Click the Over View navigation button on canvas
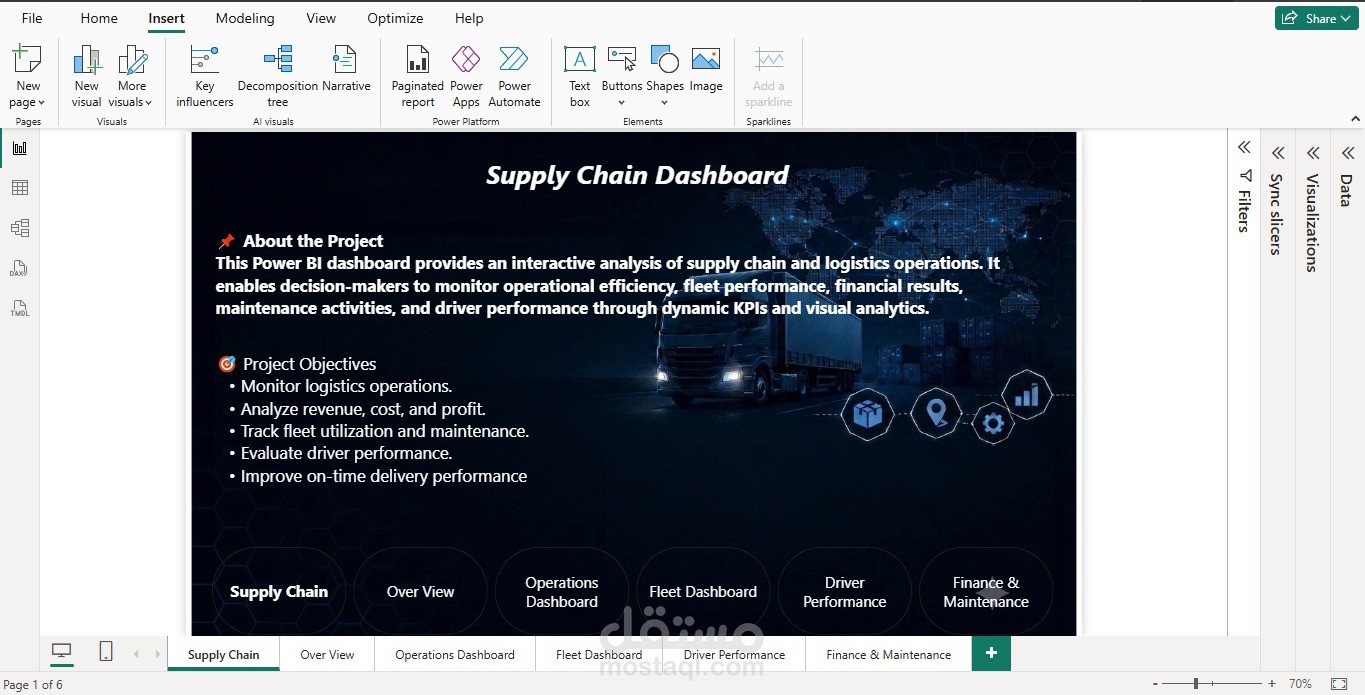 420,592
